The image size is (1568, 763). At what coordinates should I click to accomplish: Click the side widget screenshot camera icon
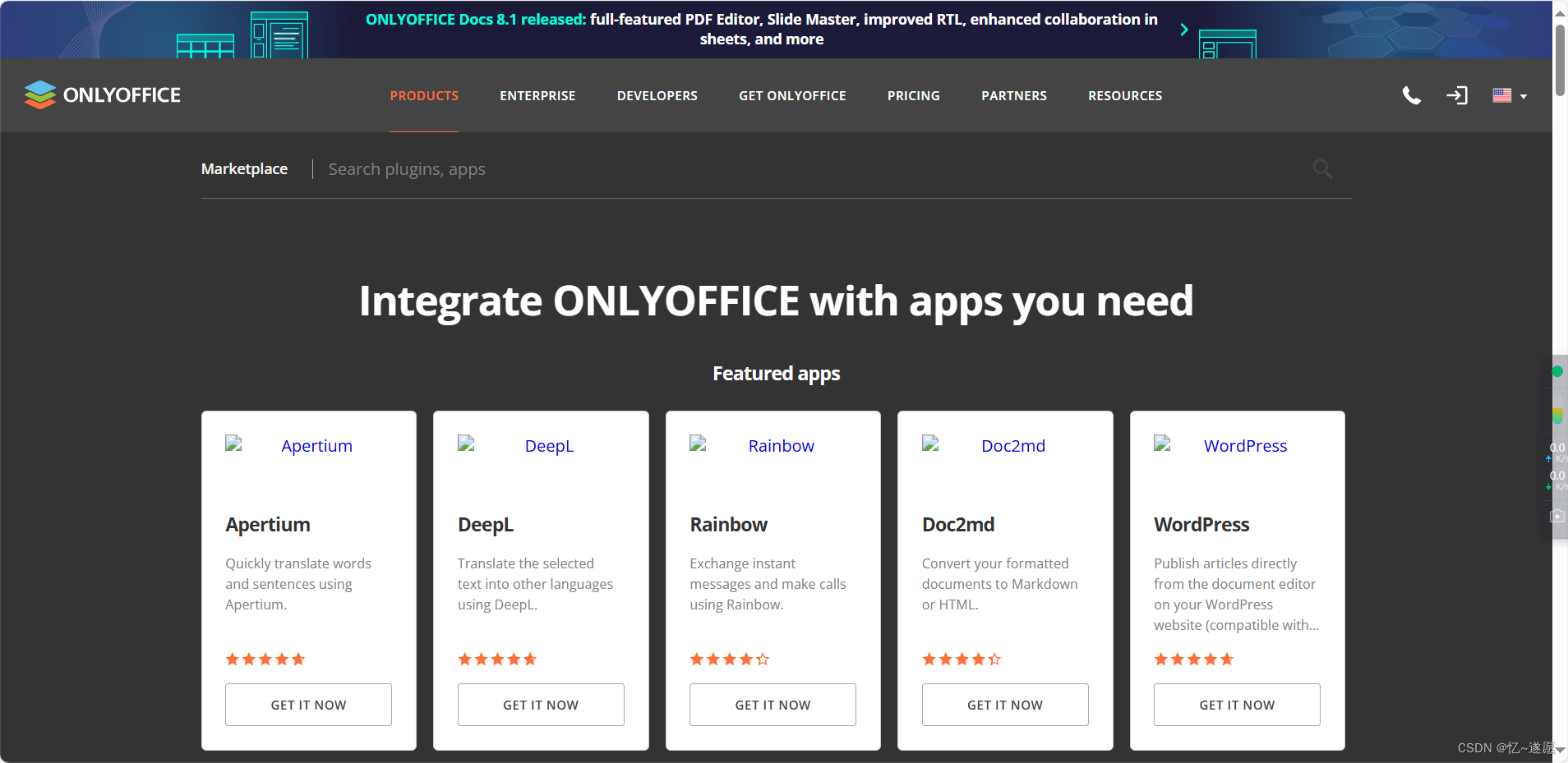[x=1557, y=517]
